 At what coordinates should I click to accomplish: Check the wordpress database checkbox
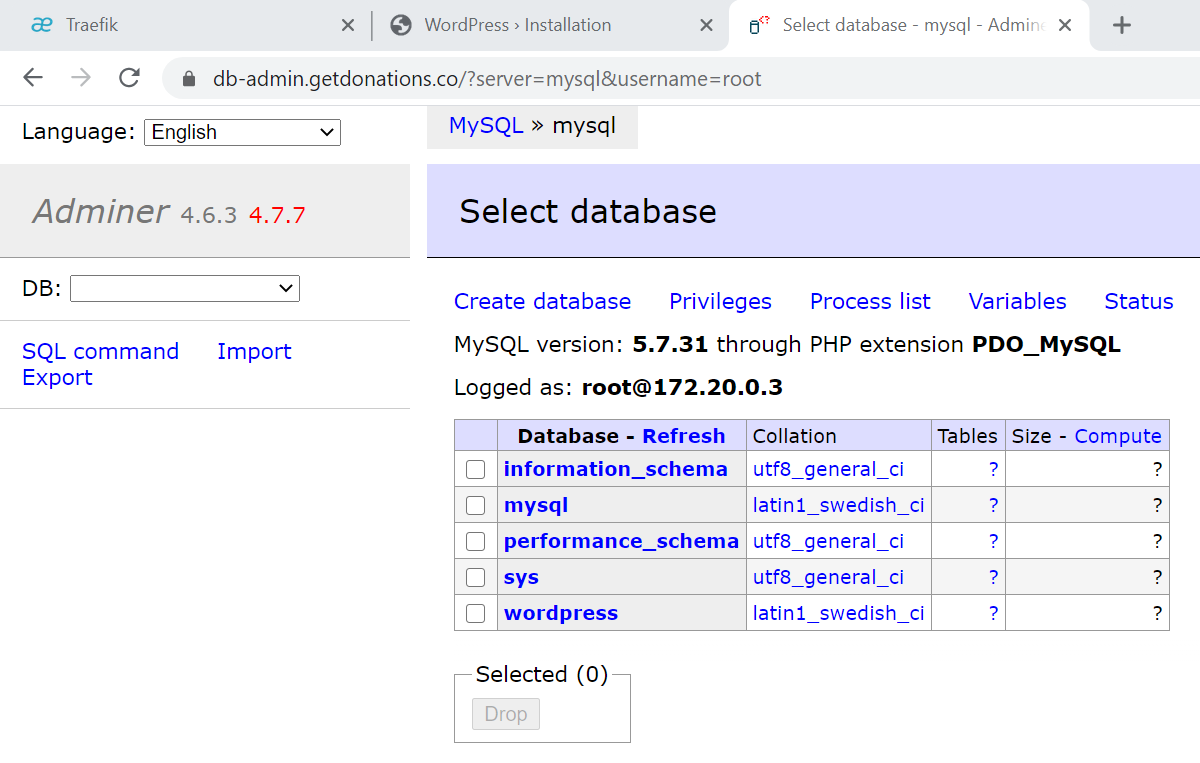476,613
